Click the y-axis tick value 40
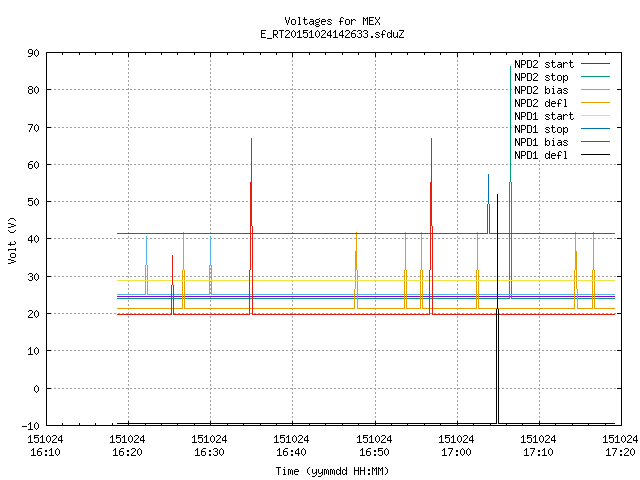This screenshot has width=640, height=480. [34, 239]
